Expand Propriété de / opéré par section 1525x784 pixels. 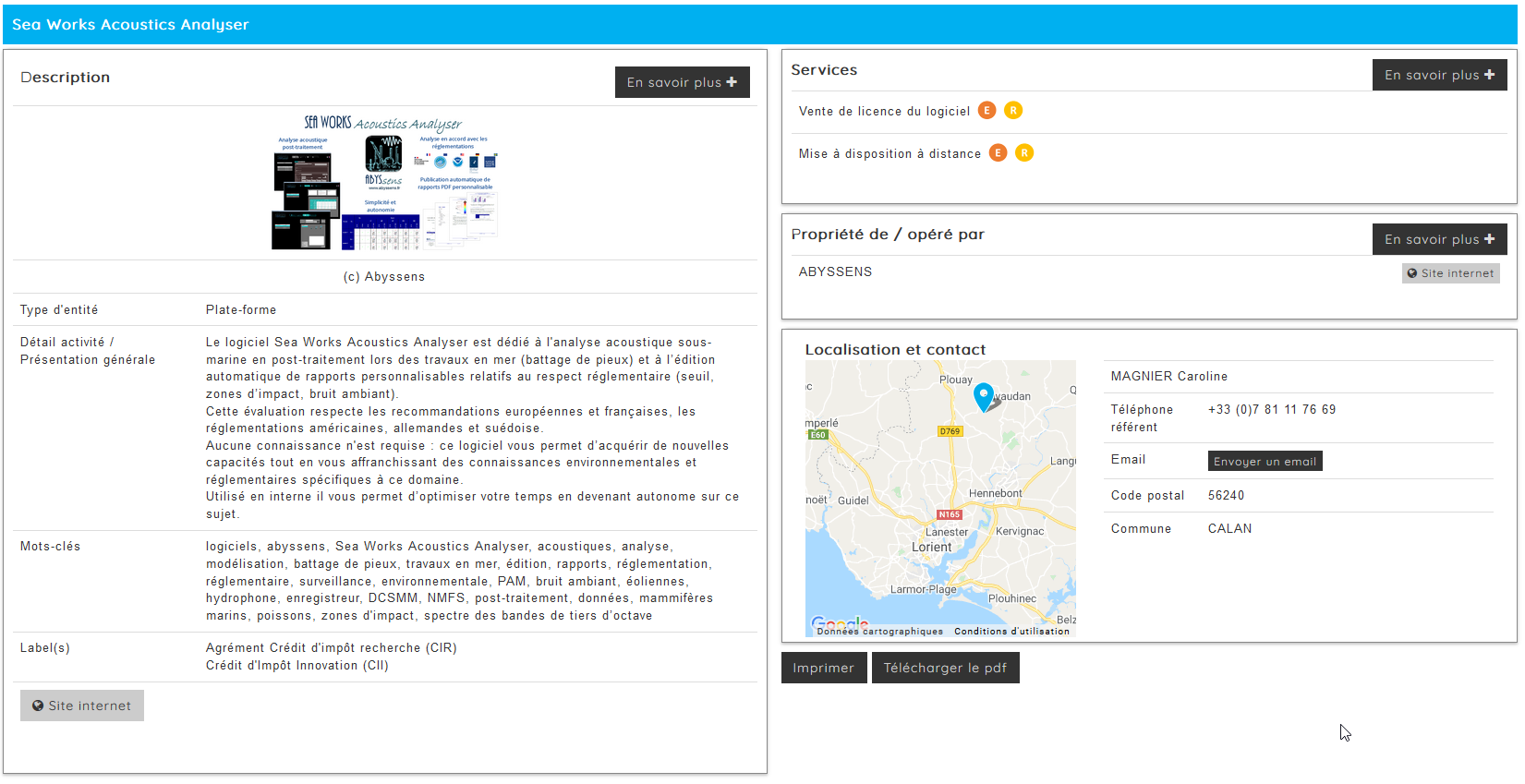click(x=1439, y=239)
